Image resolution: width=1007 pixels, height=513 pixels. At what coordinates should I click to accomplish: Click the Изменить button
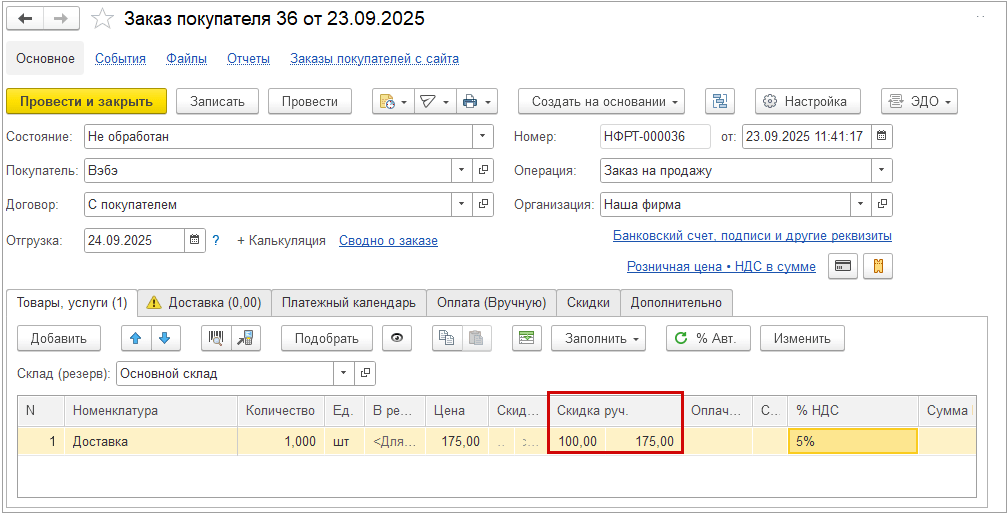[802, 338]
